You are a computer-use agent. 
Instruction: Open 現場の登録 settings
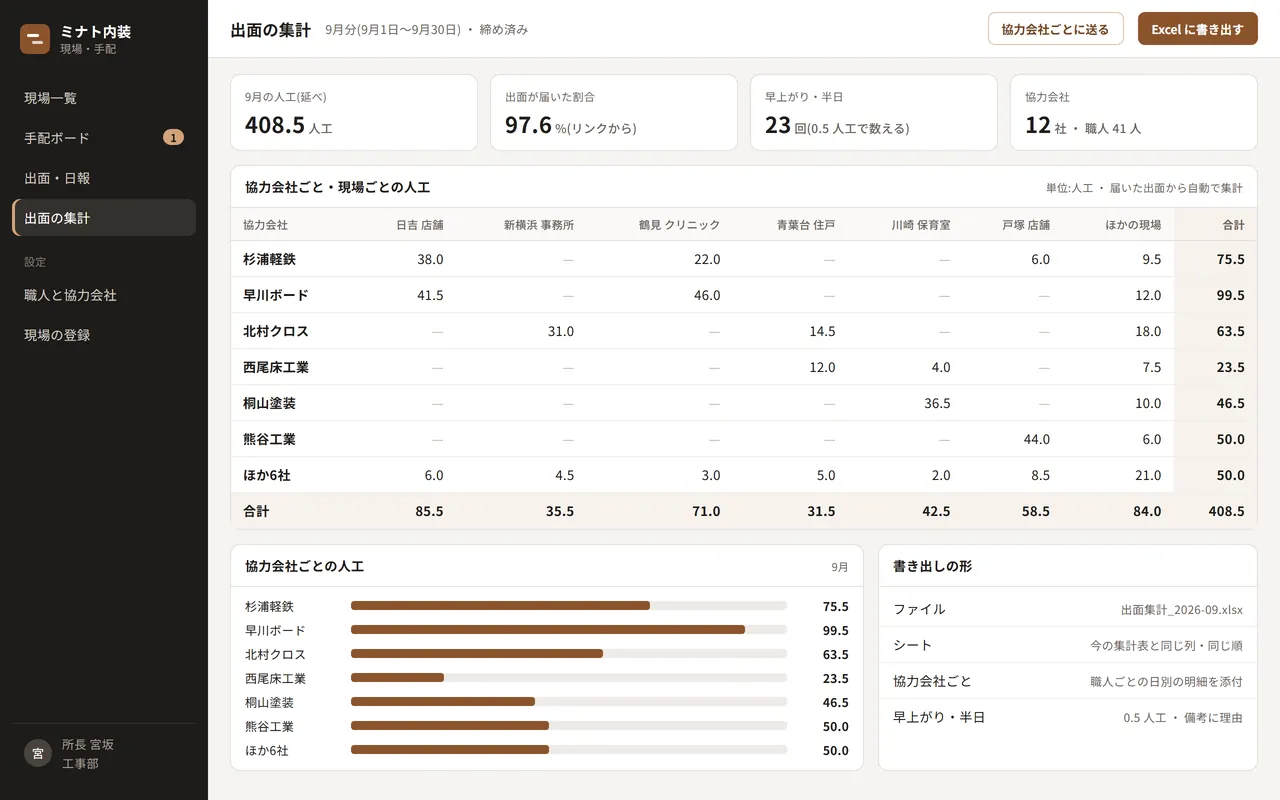tap(104, 335)
